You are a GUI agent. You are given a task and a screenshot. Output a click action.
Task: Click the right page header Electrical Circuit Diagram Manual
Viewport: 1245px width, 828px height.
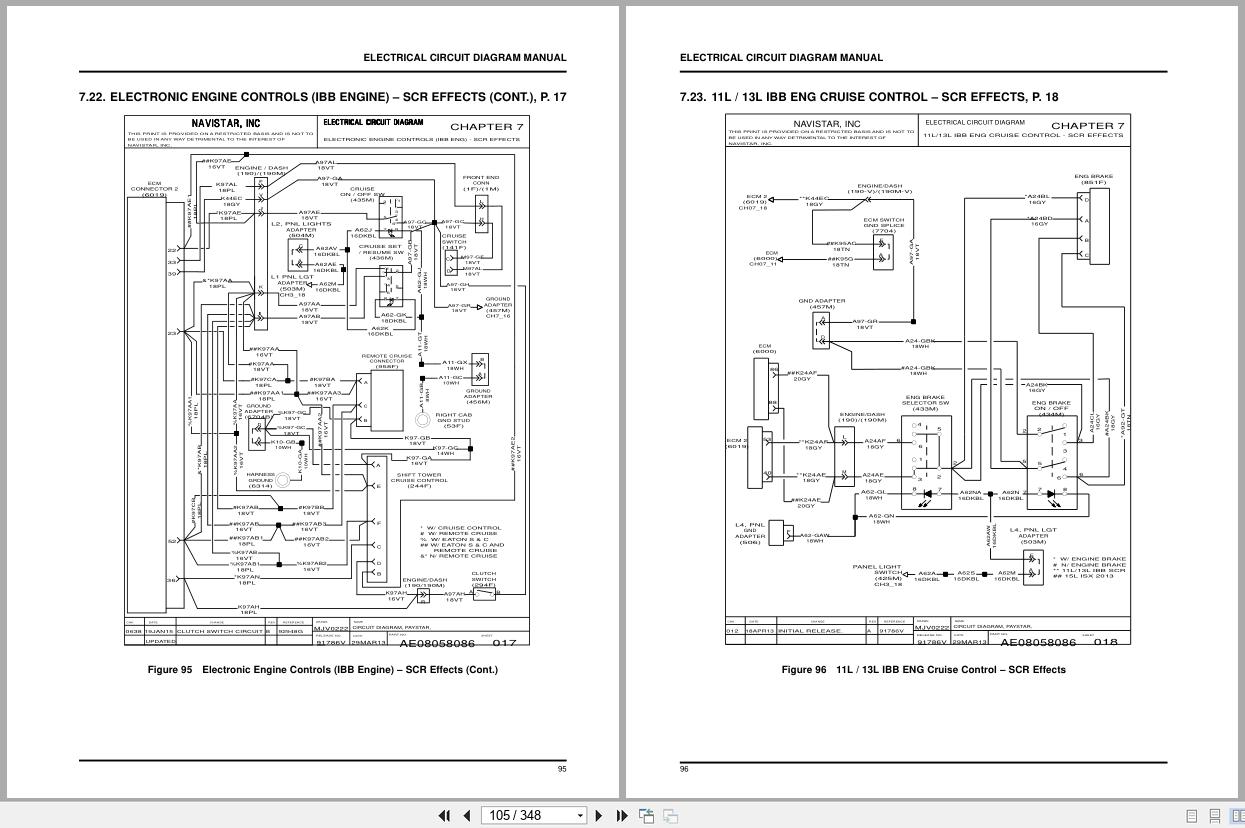(782, 58)
